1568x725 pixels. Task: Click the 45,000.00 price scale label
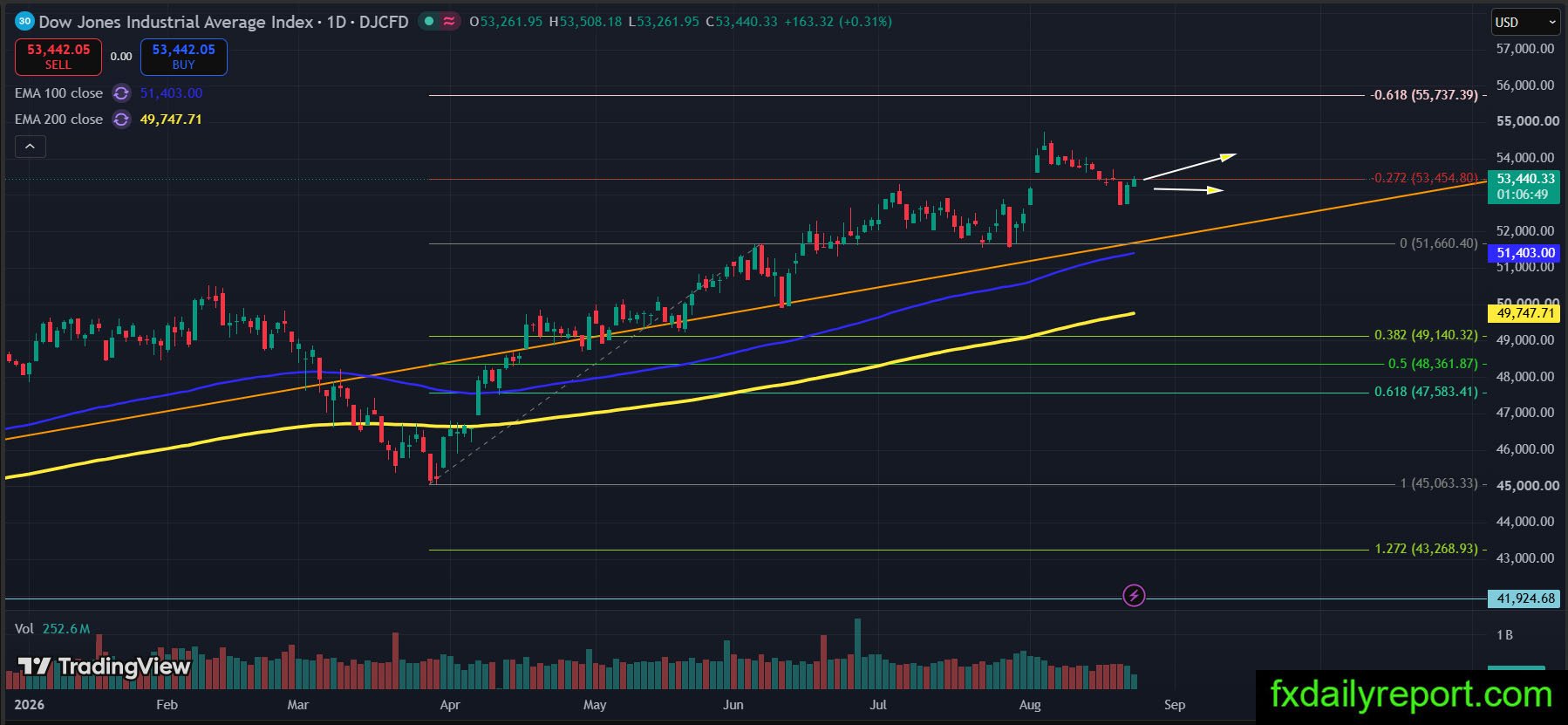click(1527, 486)
